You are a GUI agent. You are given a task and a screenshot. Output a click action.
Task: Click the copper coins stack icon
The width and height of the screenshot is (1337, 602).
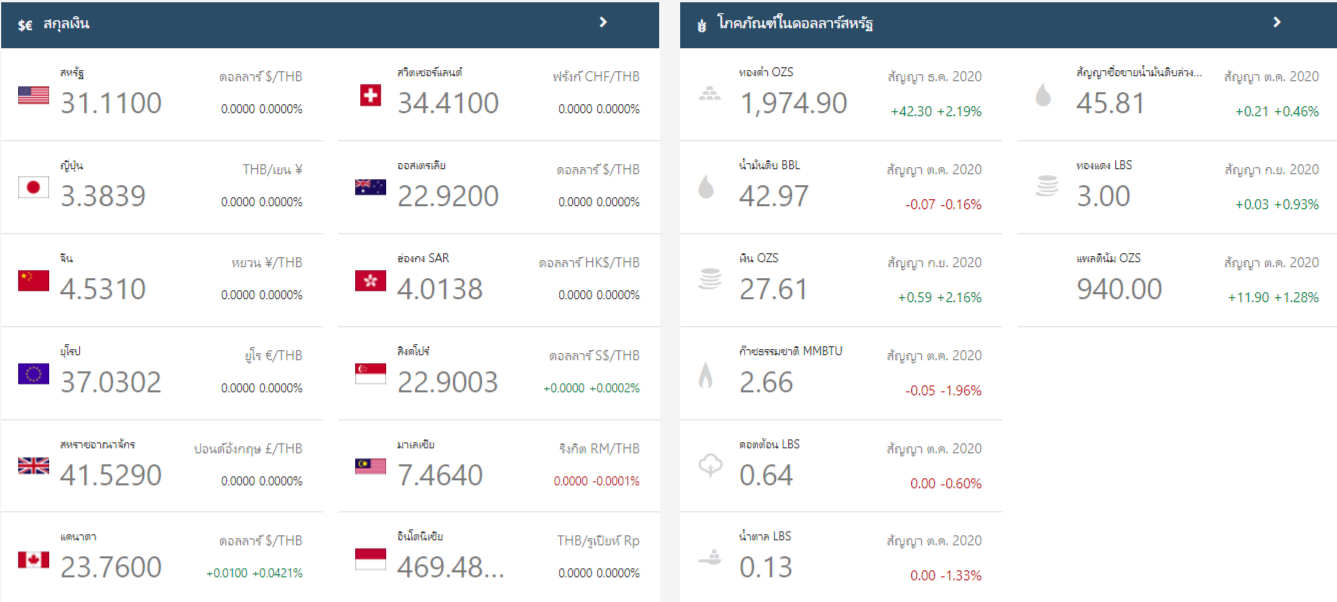(1046, 187)
